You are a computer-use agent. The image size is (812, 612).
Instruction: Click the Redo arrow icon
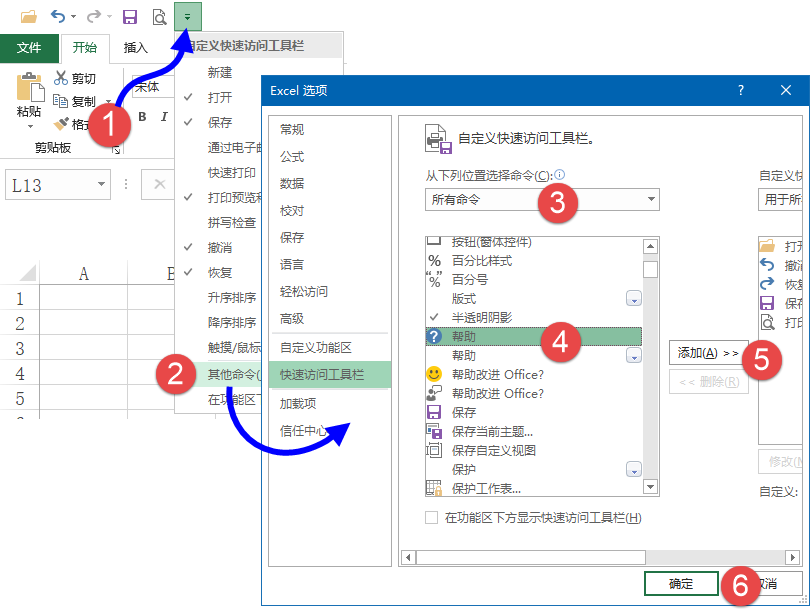pyautogui.click(x=94, y=17)
